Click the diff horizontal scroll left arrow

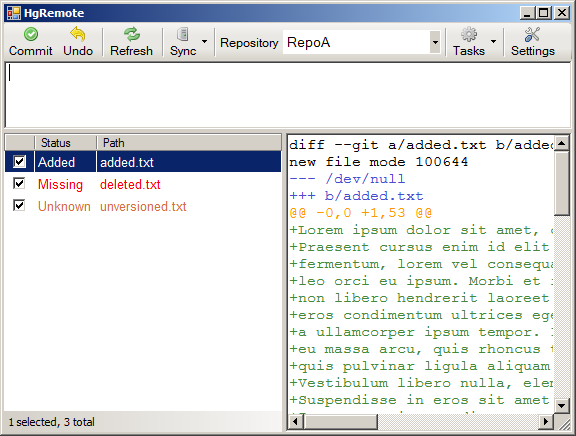[x=295, y=421]
